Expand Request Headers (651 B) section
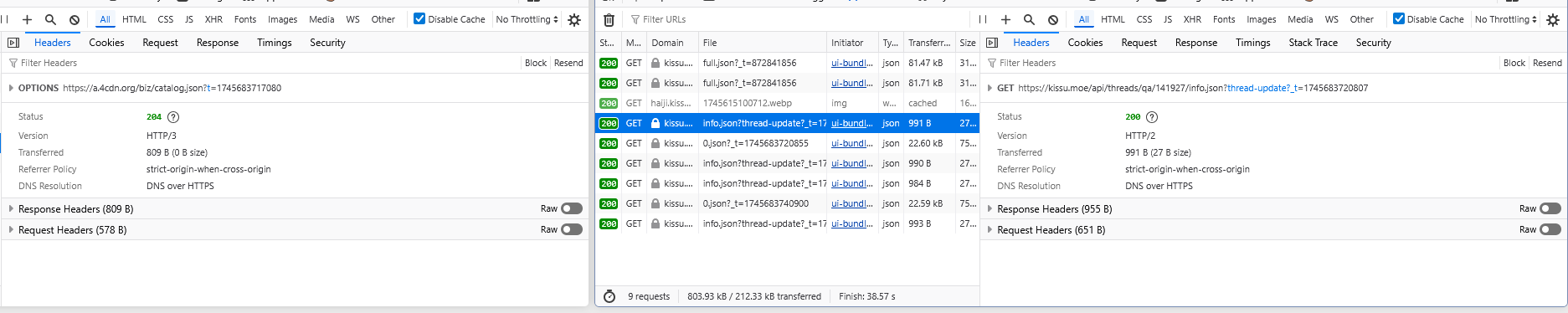Viewport: 1568px width, 313px height. [990, 230]
